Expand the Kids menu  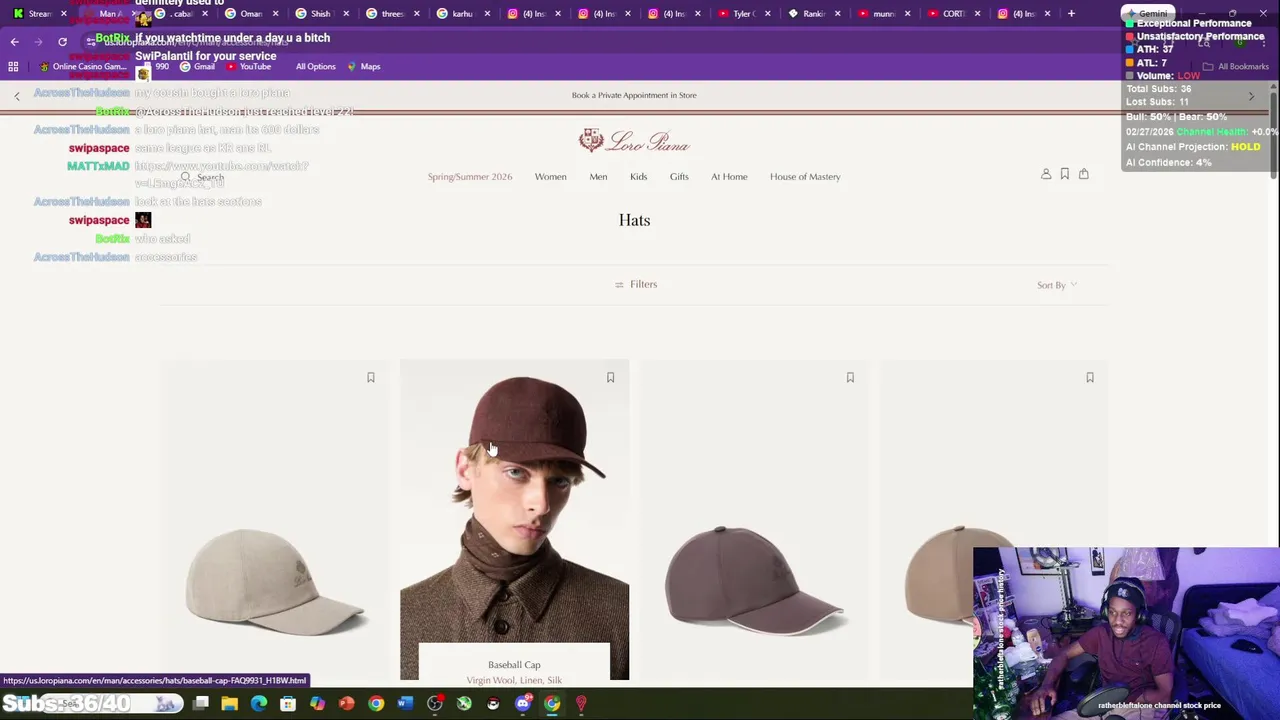tap(638, 177)
